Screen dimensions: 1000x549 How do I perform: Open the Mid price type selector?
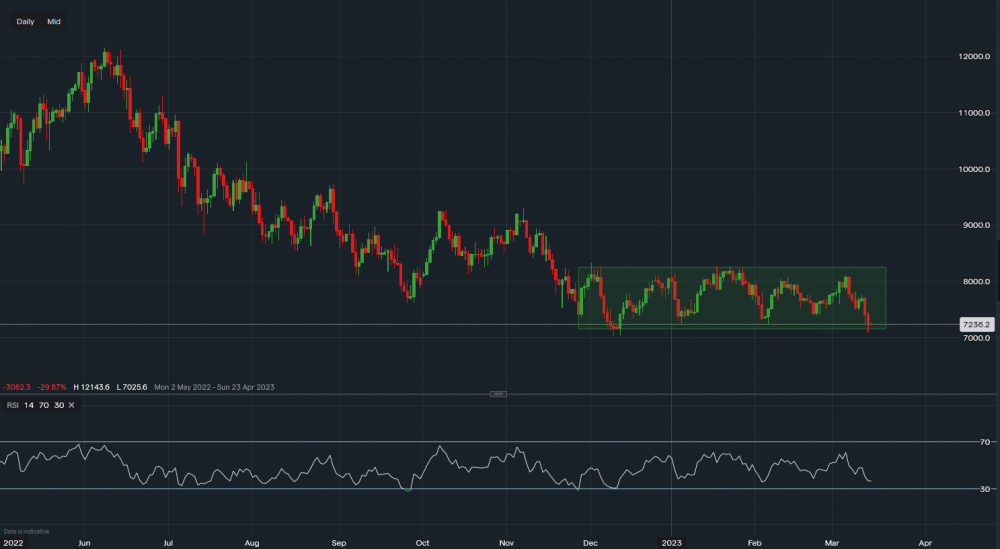(x=54, y=20)
